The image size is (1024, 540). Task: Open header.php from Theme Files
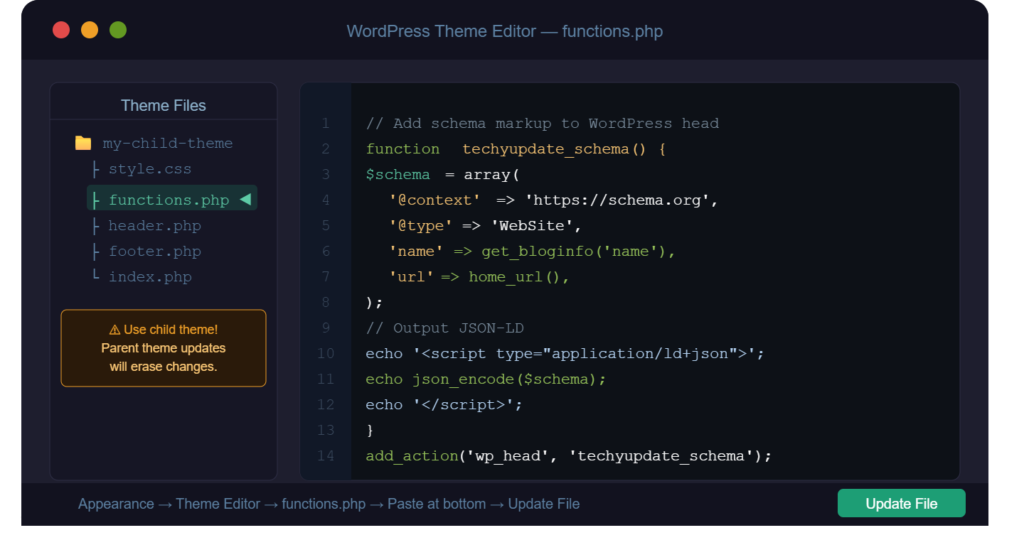tap(154, 226)
